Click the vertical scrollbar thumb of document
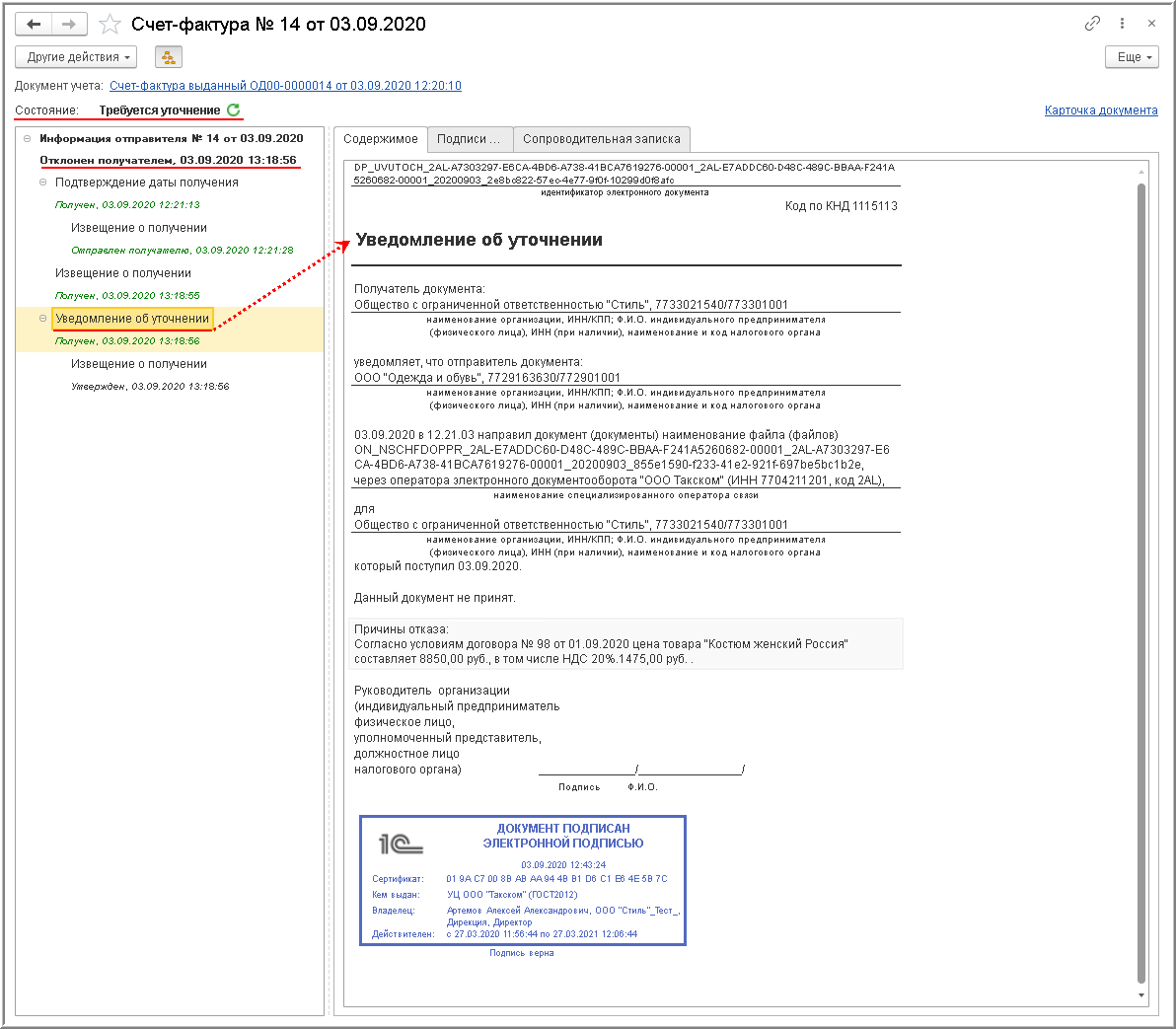 click(x=1141, y=583)
